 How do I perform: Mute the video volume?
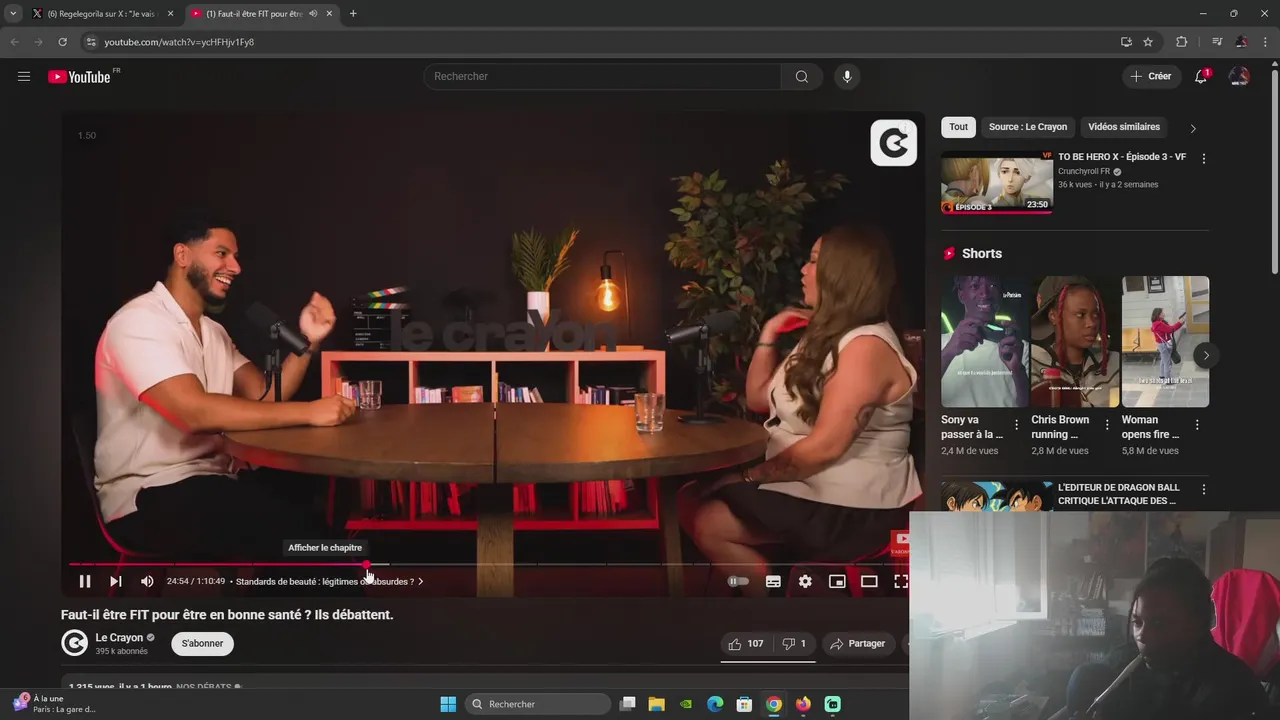[147, 581]
